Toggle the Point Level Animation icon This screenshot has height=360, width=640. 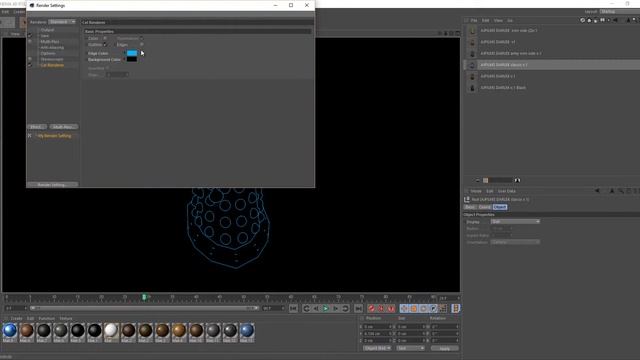[443, 309]
